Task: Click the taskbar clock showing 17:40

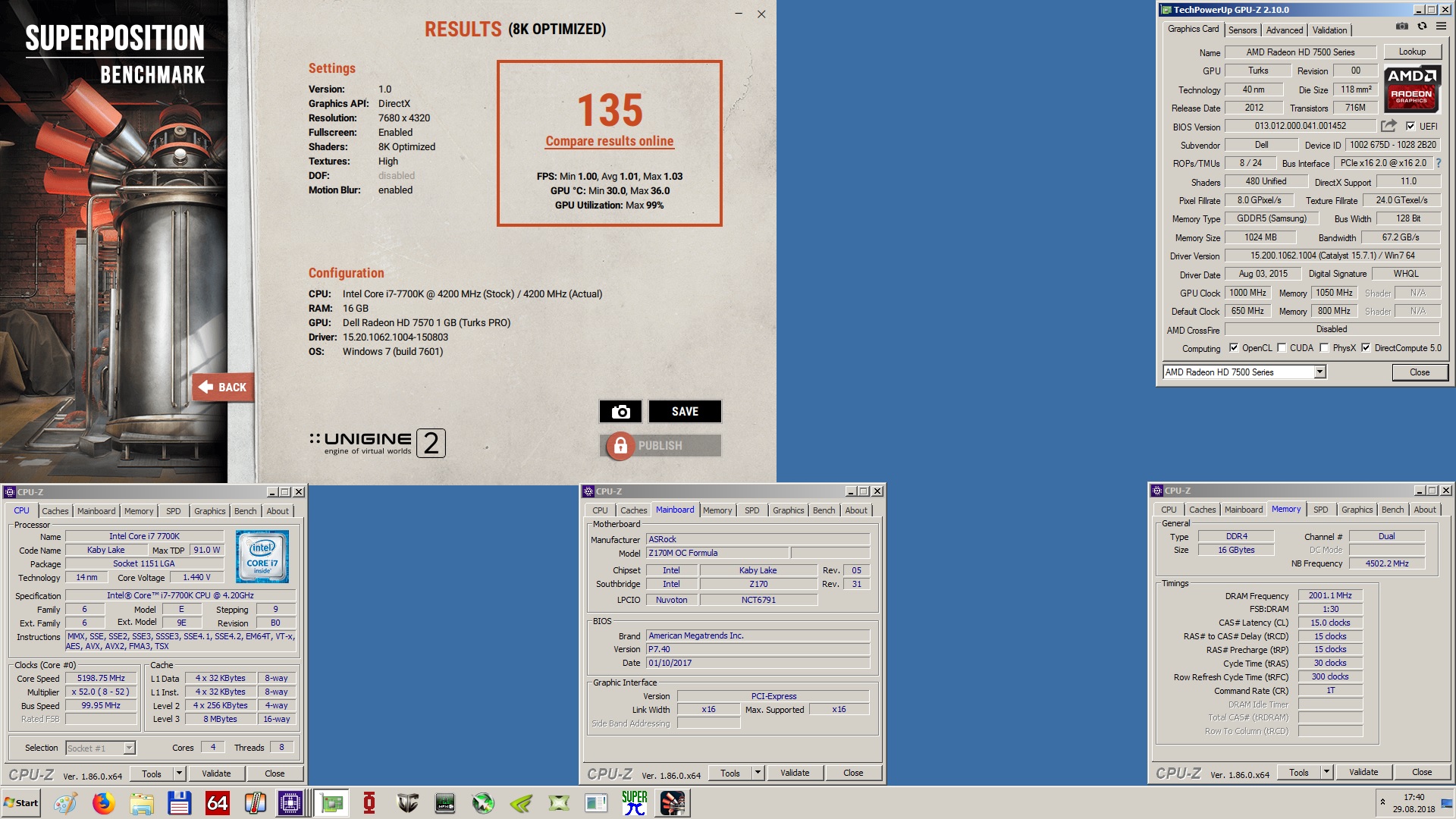Action: pos(1414,797)
